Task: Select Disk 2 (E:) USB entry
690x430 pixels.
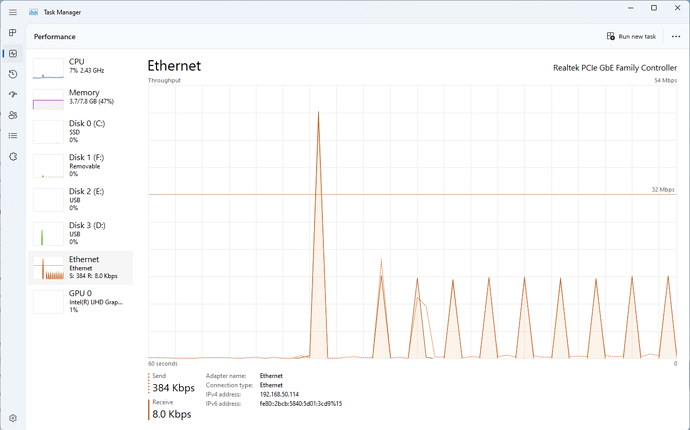Action: click(82, 199)
